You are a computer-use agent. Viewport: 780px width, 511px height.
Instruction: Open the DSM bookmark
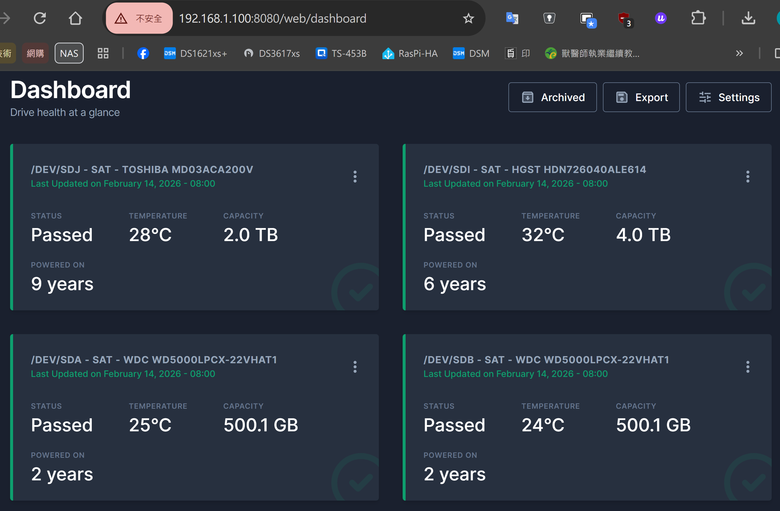(x=471, y=53)
